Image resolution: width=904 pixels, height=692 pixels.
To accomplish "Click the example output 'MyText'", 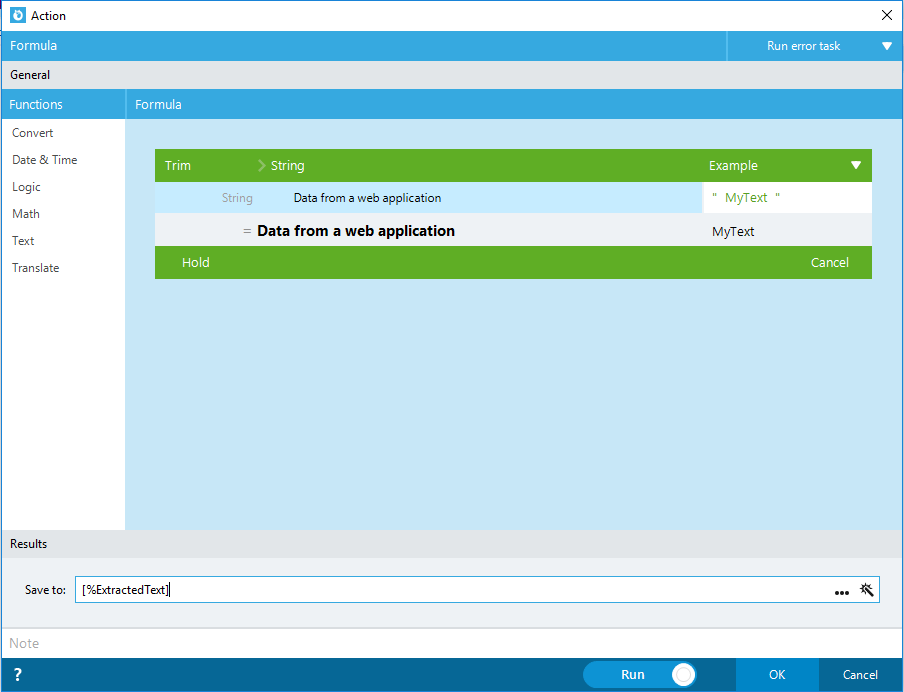I will pos(733,232).
